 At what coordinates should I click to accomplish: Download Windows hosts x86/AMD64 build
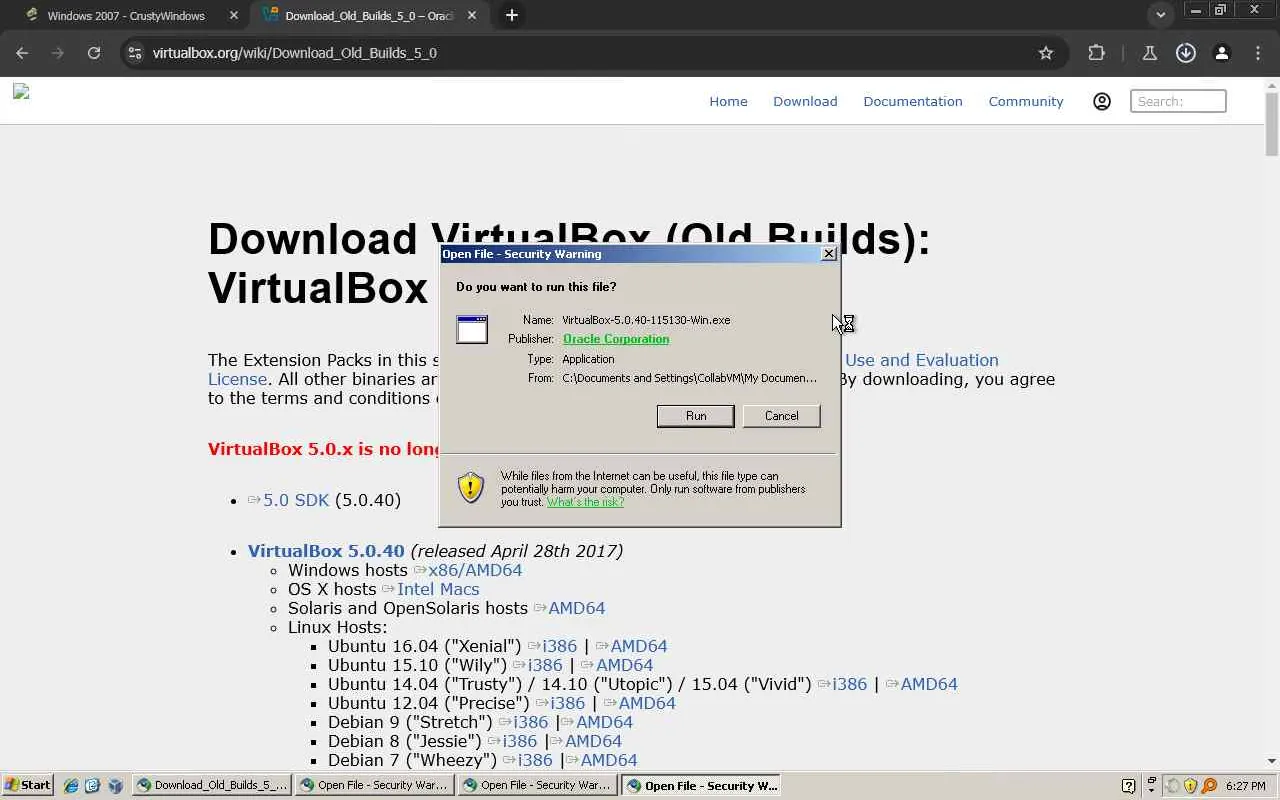point(475,570)
